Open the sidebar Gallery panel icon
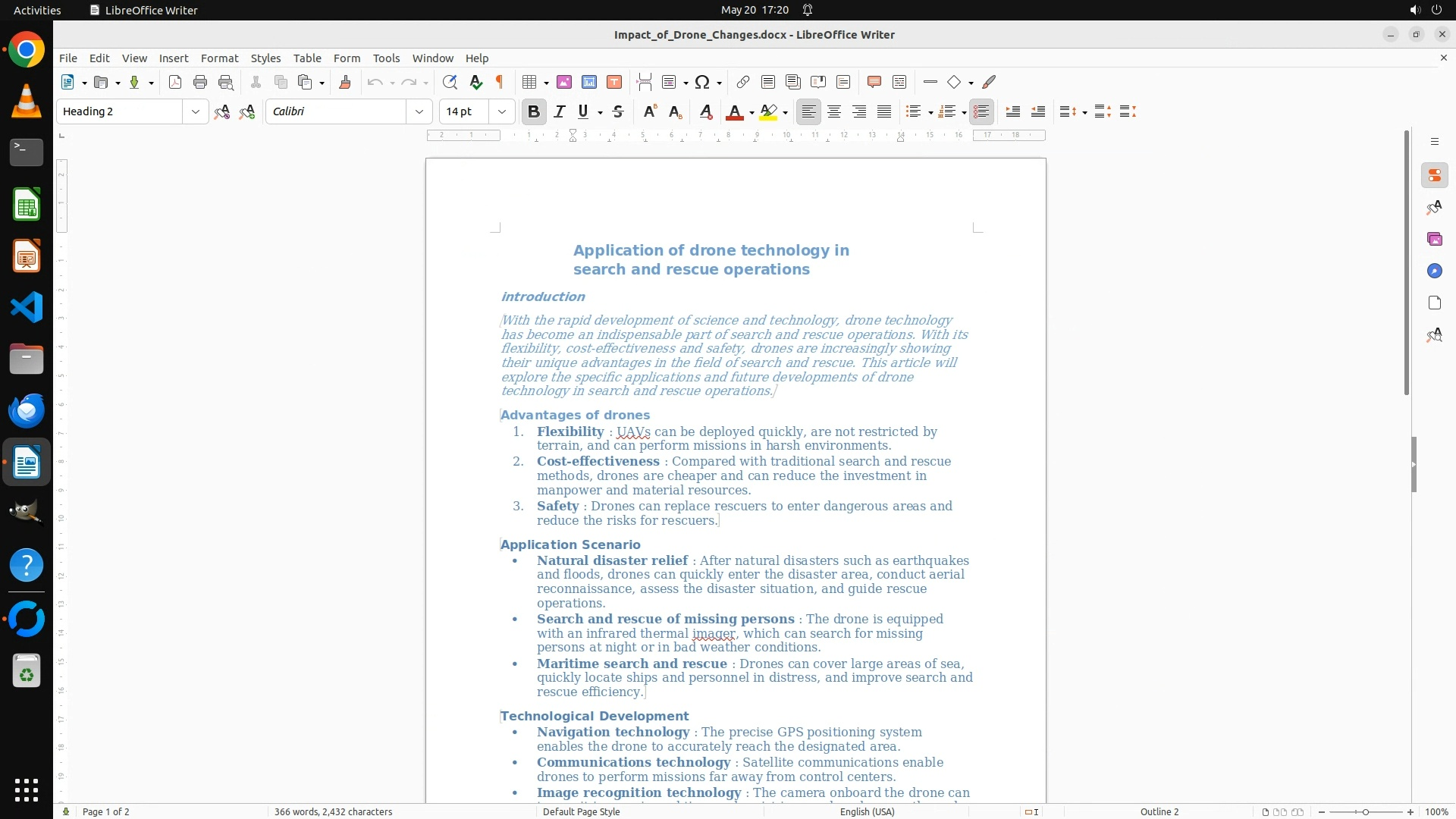Viewport: 1456px width, 819px height. pyautogui.click(x=1434, y=240)
